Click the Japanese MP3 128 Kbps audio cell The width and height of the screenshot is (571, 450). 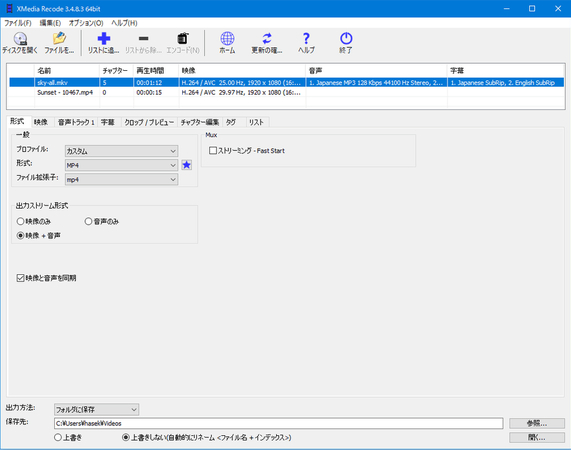pos(376,83)
